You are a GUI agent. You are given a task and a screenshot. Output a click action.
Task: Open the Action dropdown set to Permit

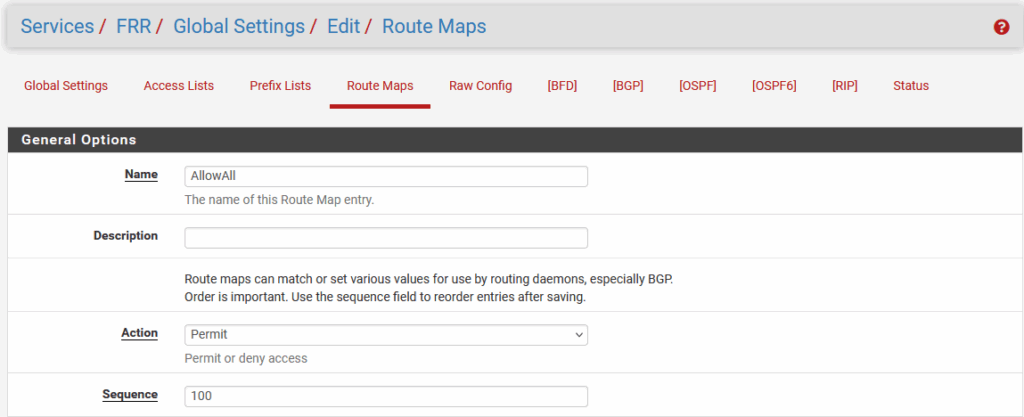point(386,335)
